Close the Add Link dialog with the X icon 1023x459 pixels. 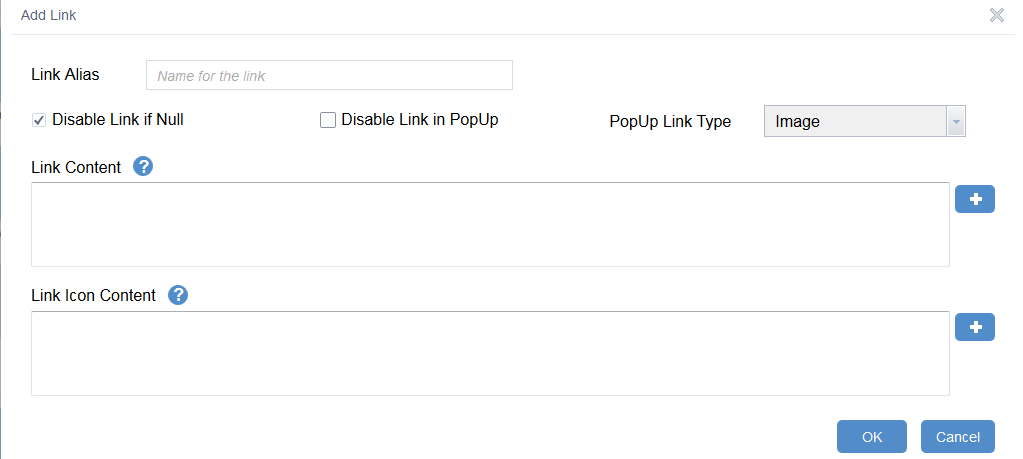pyautogui.click(x=996, y=15)
